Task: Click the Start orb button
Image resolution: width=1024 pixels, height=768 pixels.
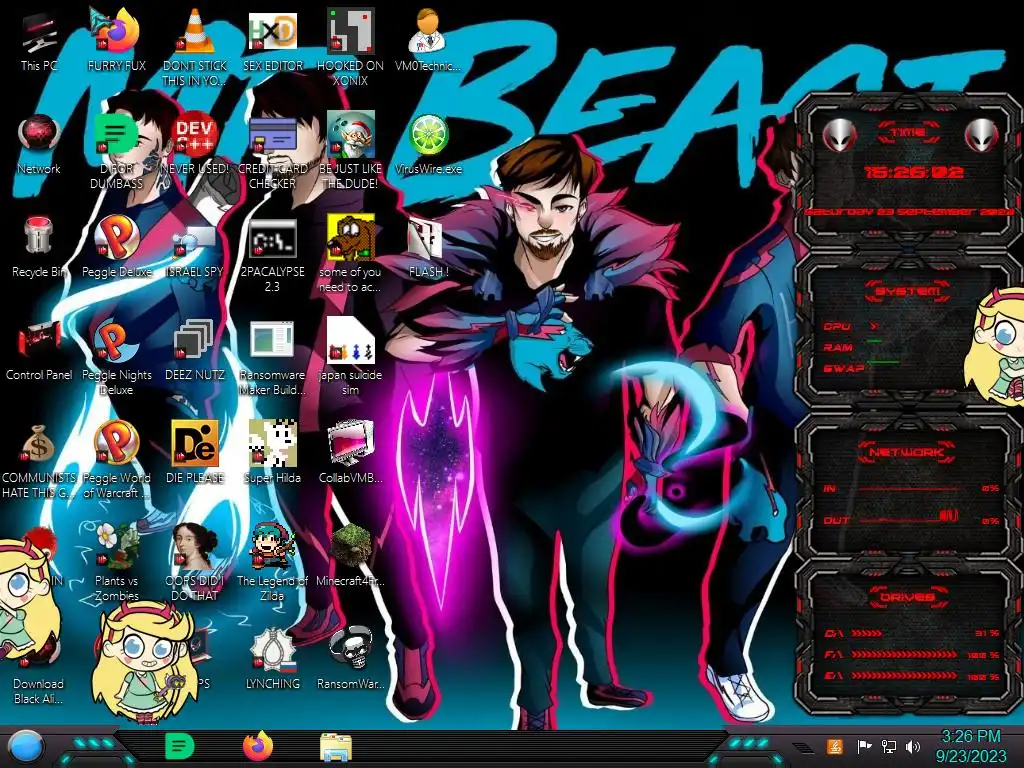Action: (25, 746)
